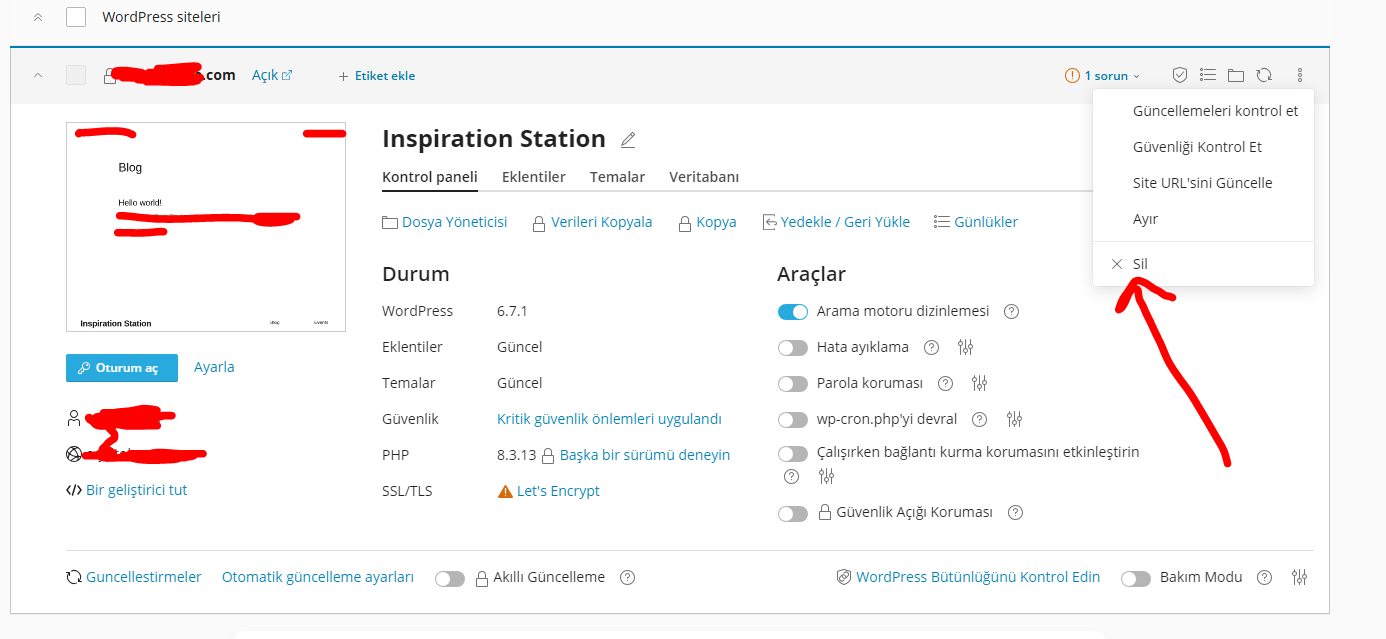
Task: Collapse all sites with double chevron
Action: (x=38, y=17)
